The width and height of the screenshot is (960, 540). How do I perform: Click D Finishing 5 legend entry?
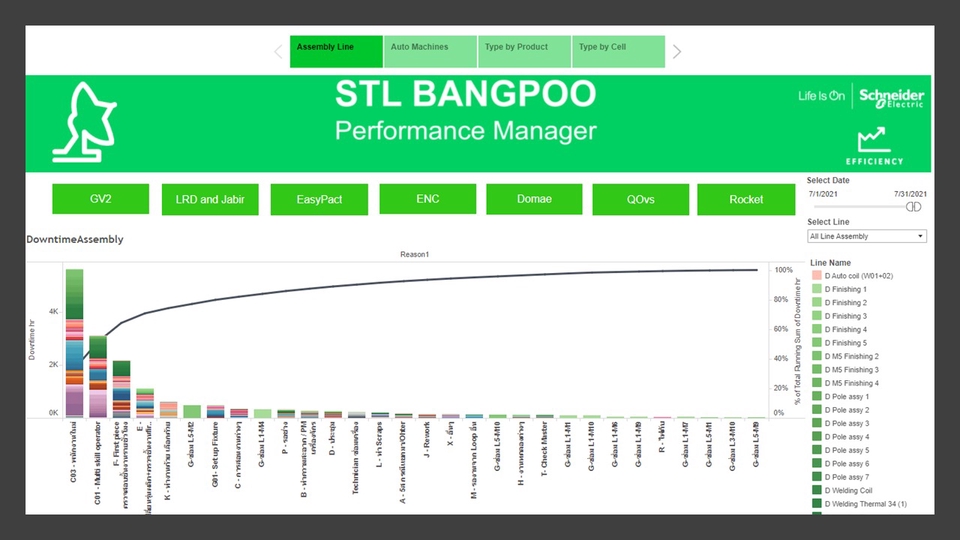tap(839, 343)
